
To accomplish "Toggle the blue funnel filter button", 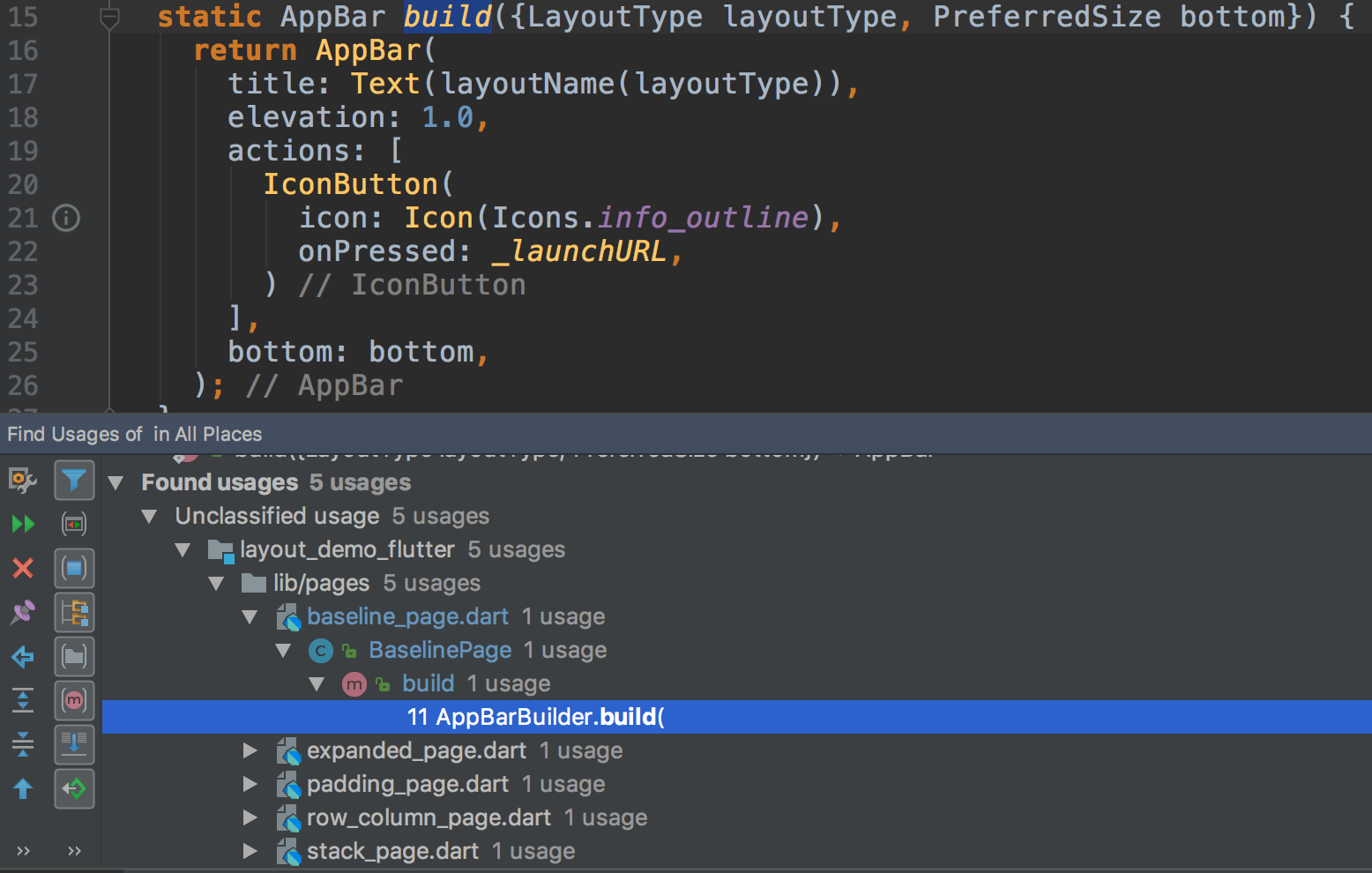I will (74, 481).
